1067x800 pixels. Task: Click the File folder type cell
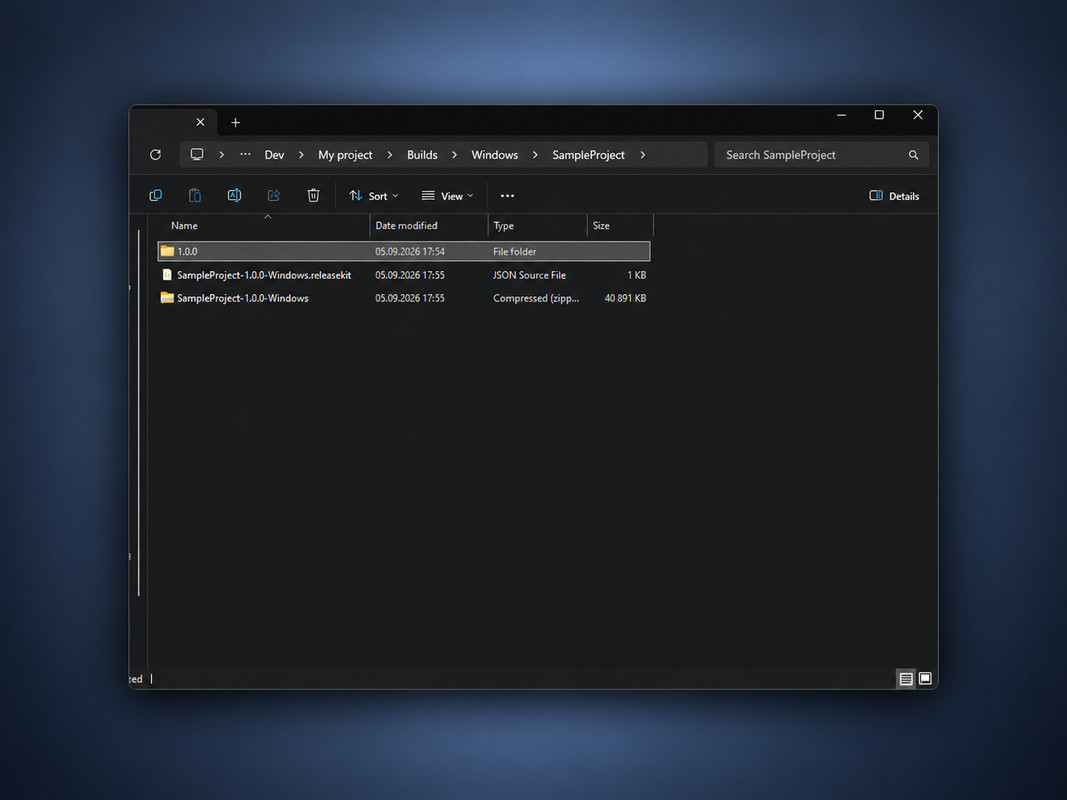tap(514, 251)
